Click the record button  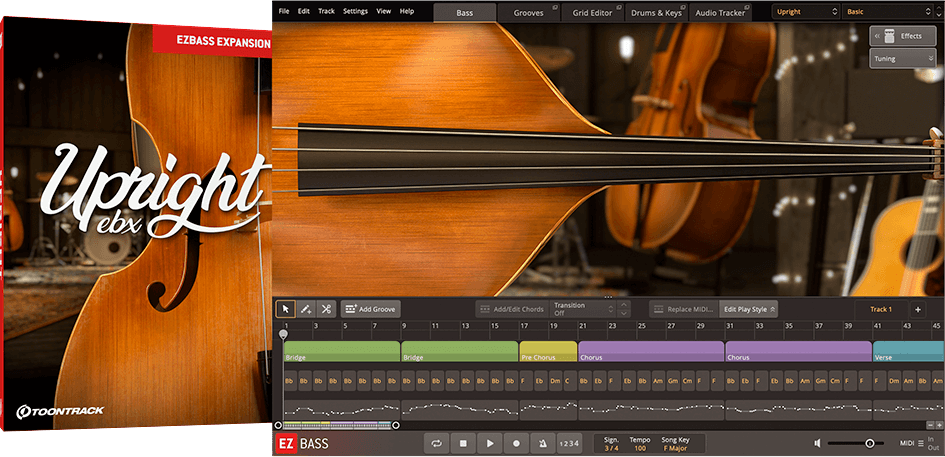pos(516,444)
